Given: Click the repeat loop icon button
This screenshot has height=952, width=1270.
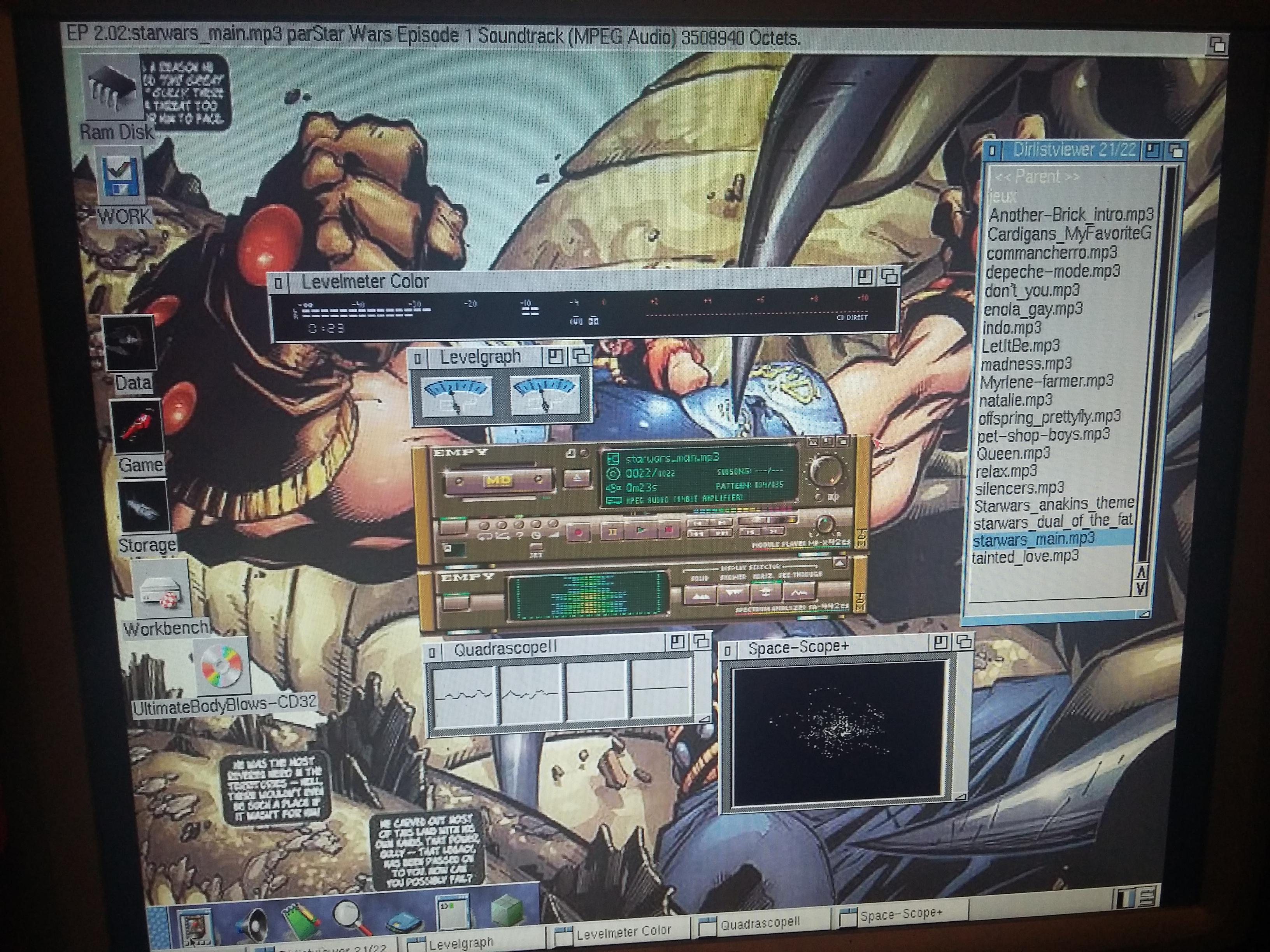Looking at the screenshot, I should click(484, 526).
